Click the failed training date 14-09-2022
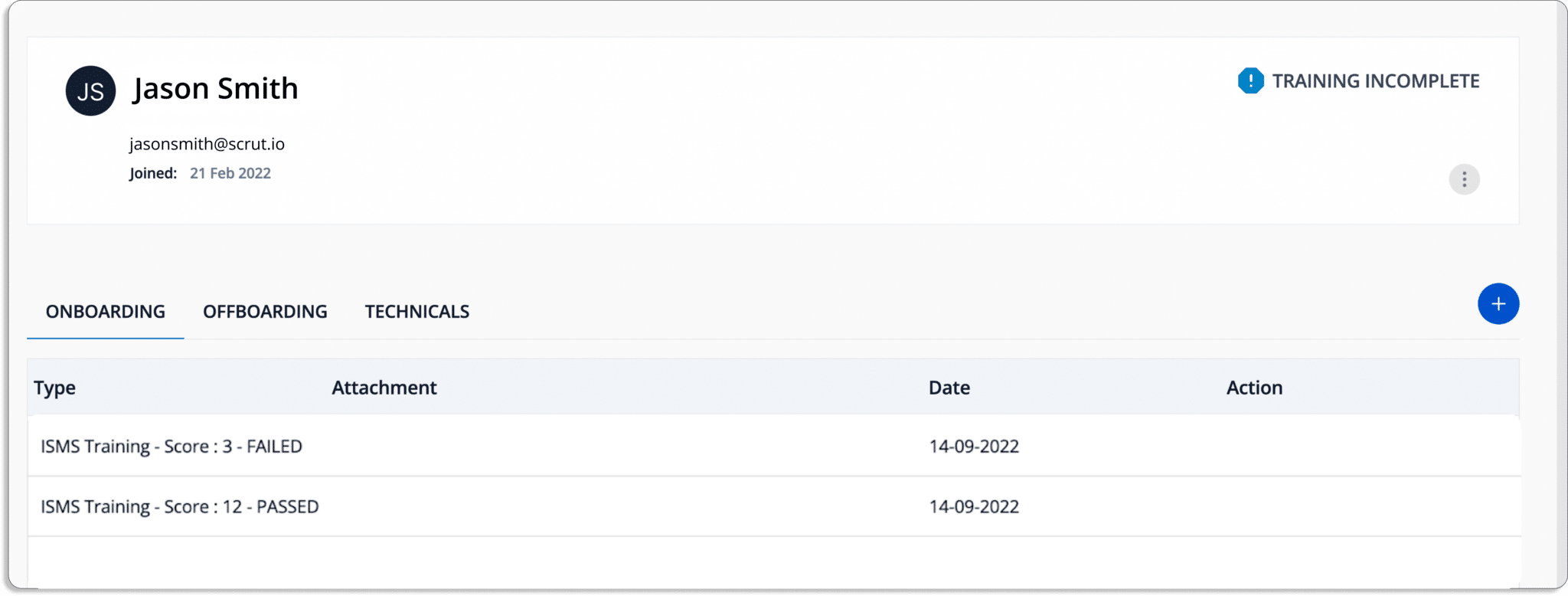The height and width of the screenshot is (596, 1568). (974, 447)
